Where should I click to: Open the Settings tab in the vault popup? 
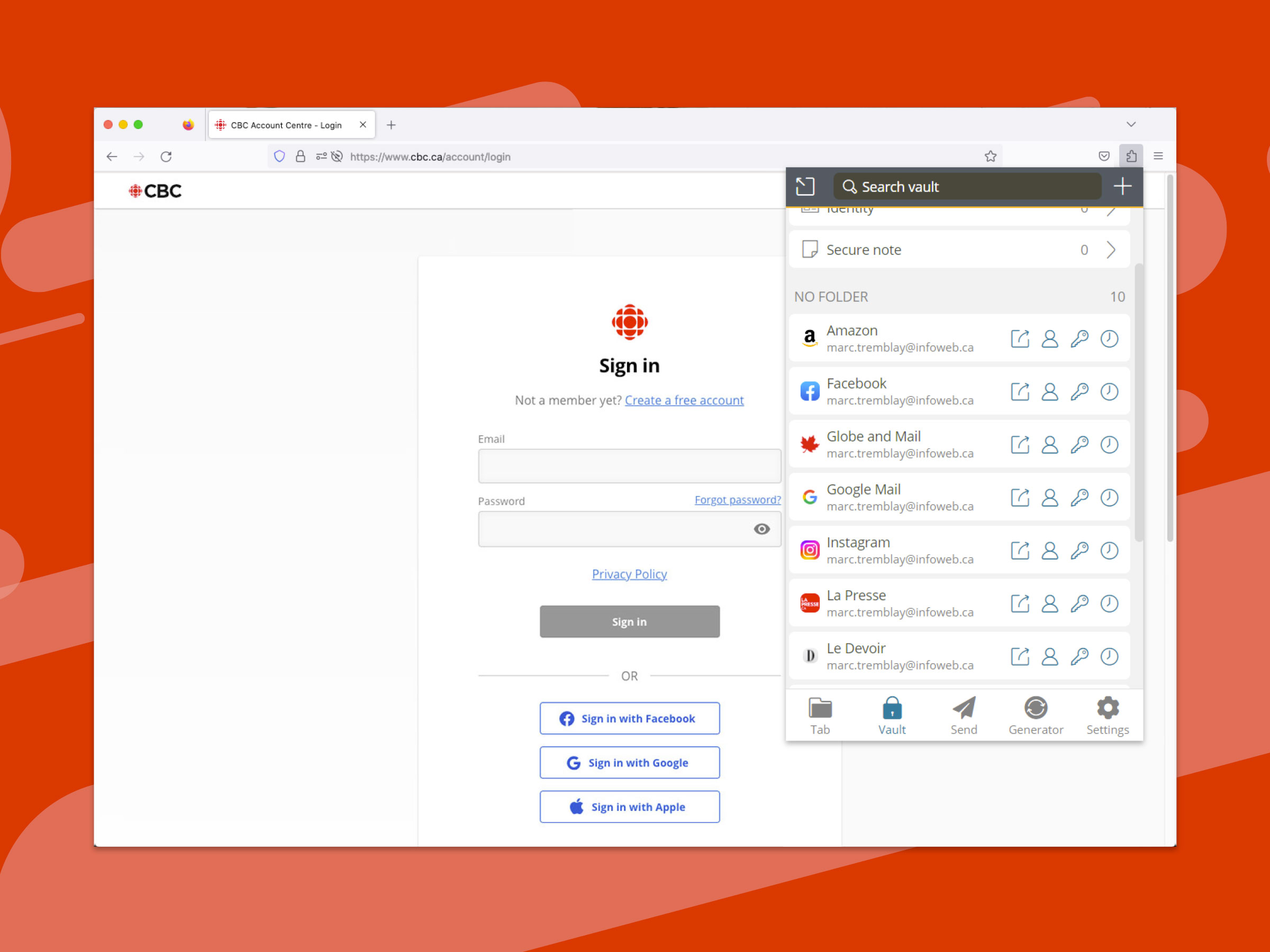point(1108,716)
